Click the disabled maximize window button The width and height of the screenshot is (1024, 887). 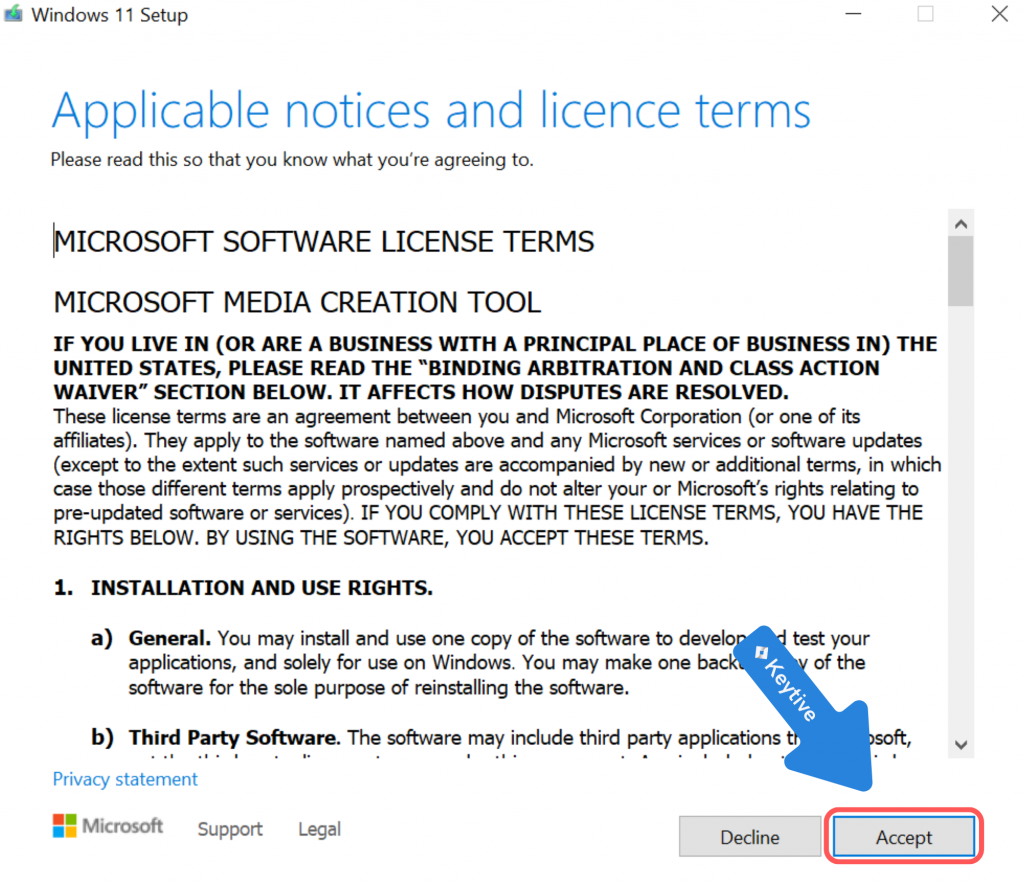(926, 14)
